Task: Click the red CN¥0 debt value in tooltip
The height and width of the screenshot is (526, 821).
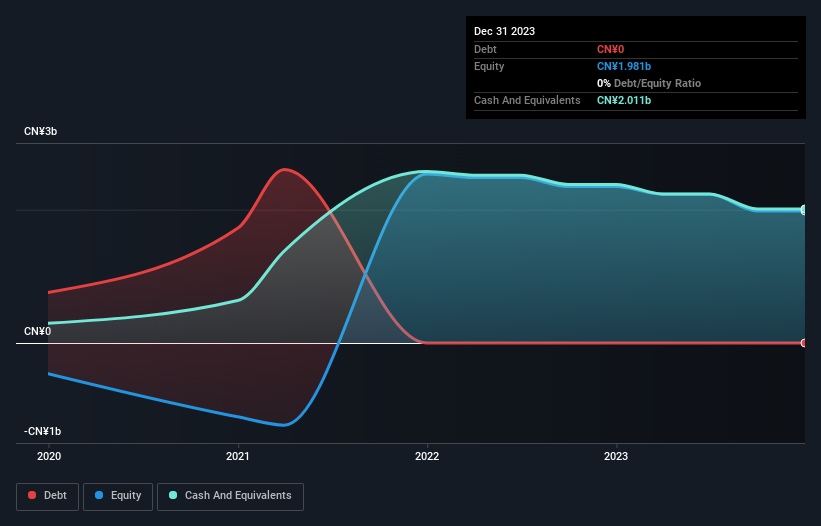Action: [x=611, y=50]
